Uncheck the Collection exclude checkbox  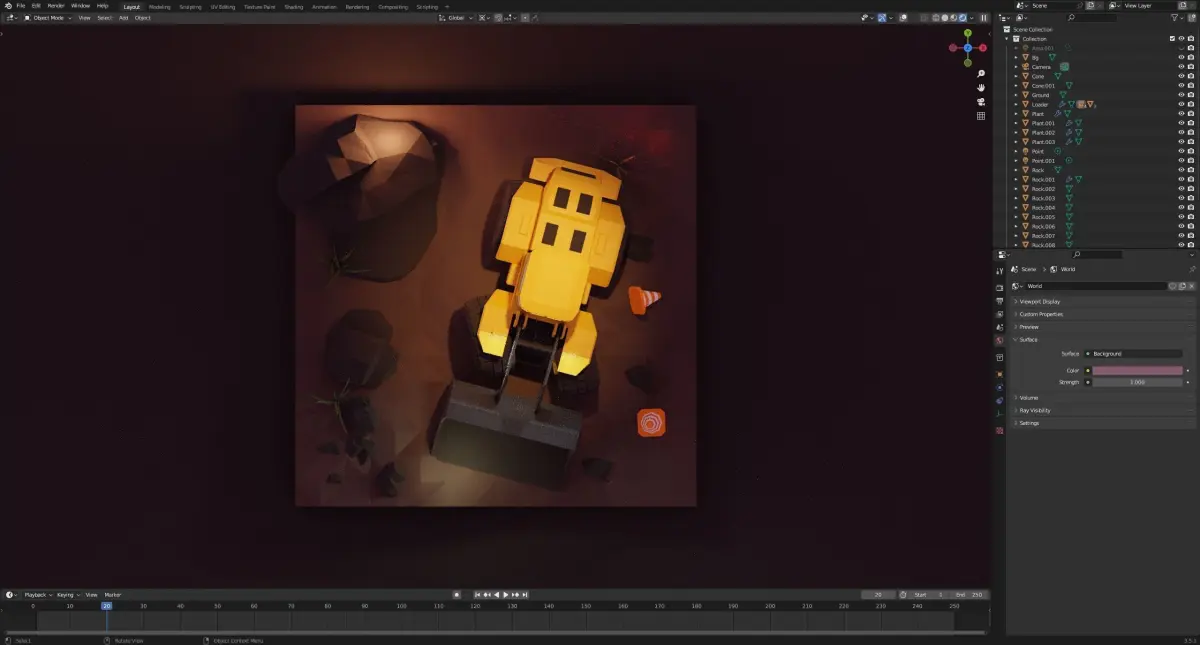[x=1173, y=39]
